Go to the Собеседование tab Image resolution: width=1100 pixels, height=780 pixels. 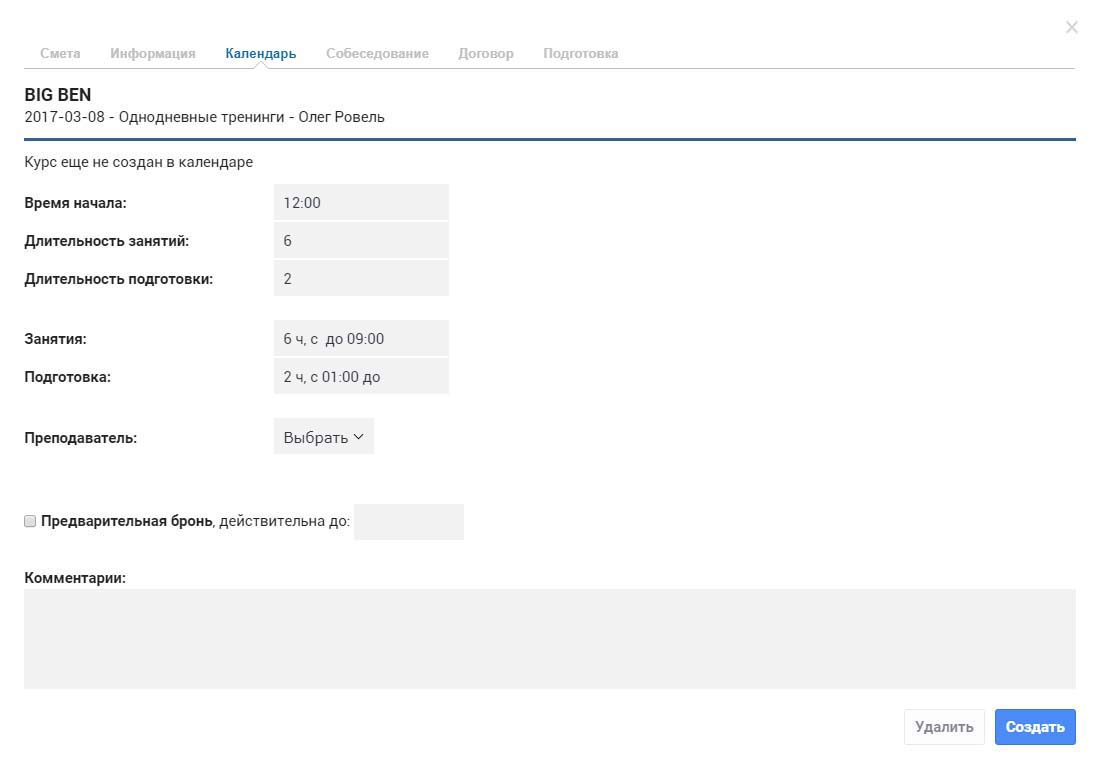(377, 53)
